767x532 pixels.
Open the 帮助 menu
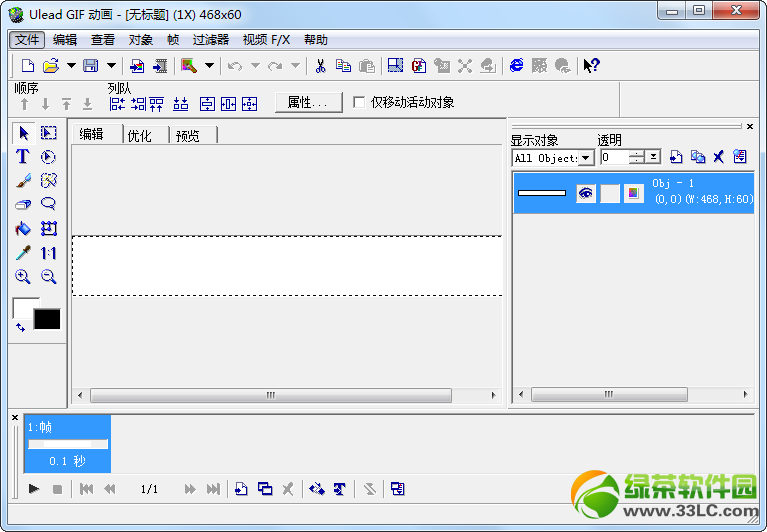pyautogui.click(x=316, y=40)
